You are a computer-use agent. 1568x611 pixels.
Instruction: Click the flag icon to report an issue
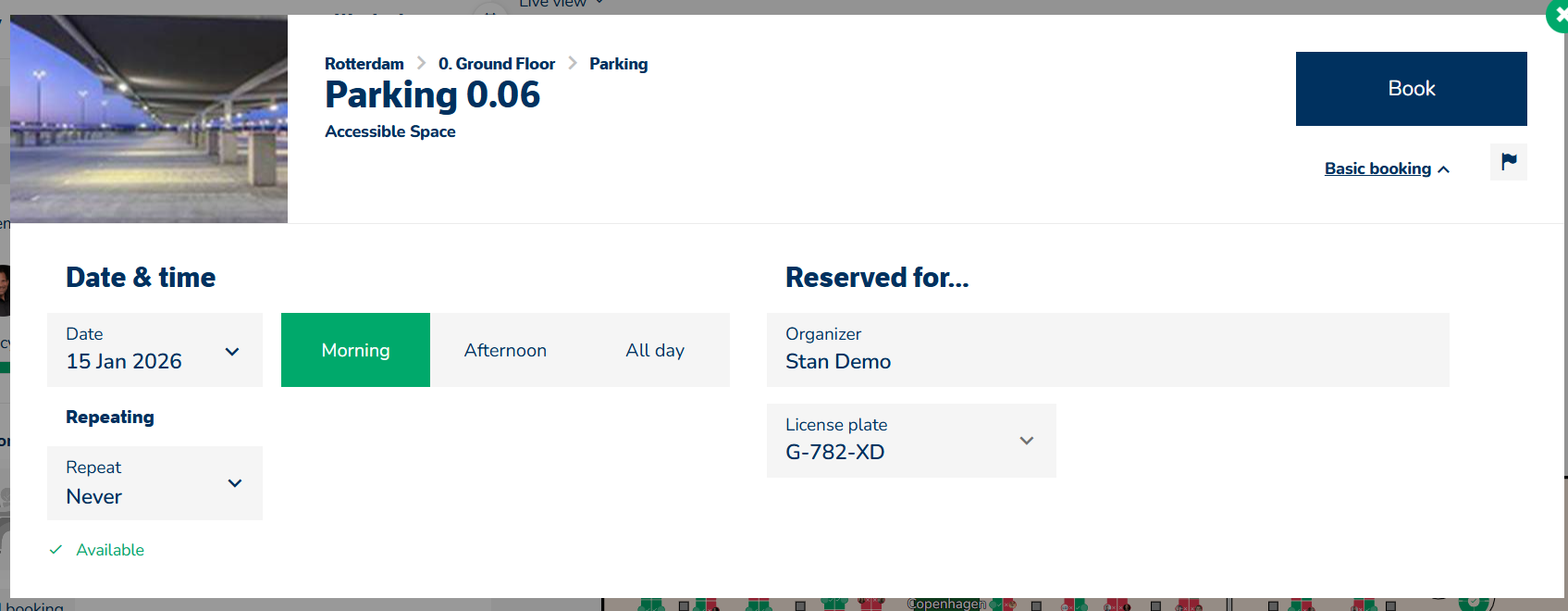1508,162
